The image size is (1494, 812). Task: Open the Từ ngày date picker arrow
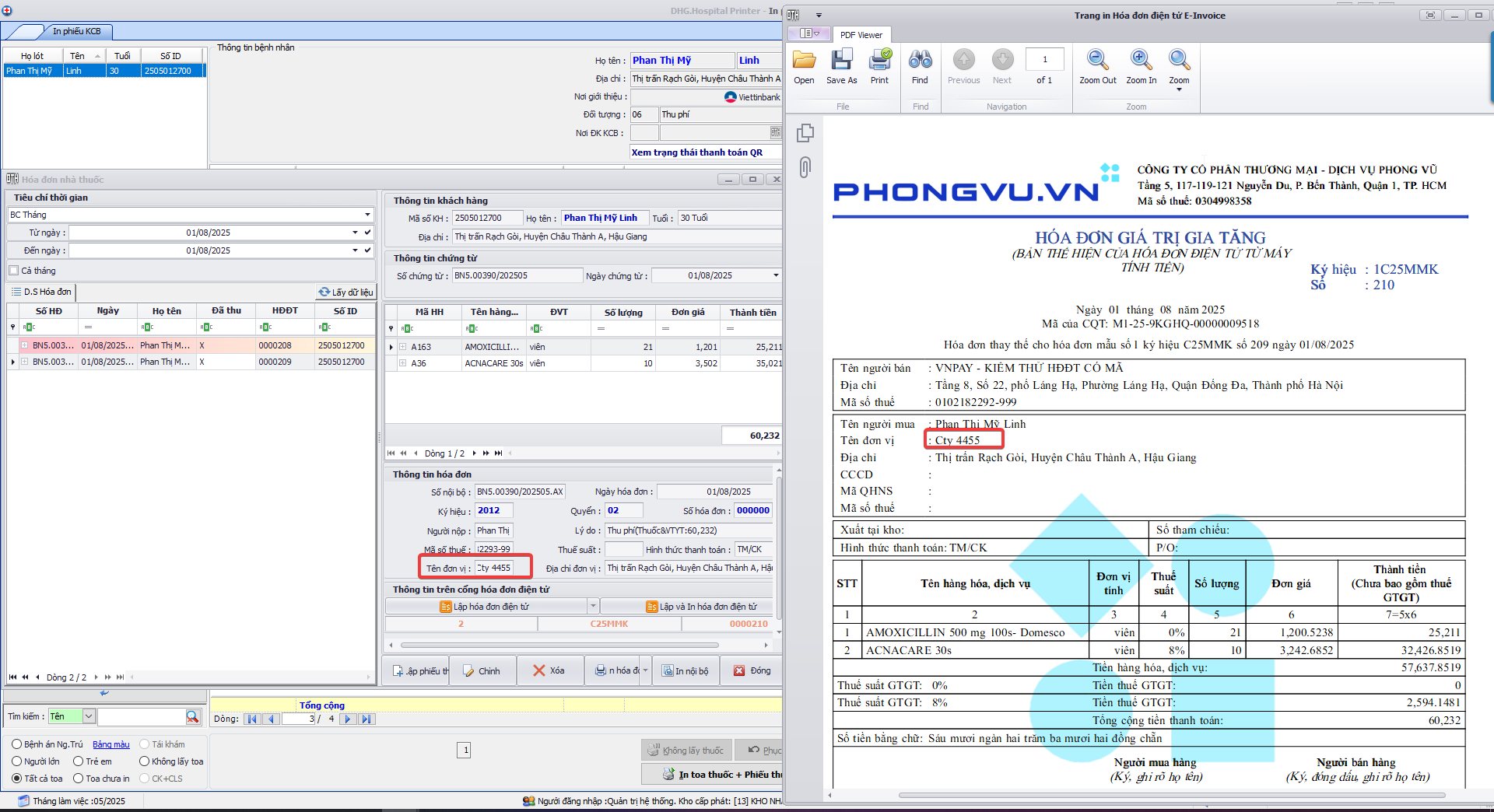tap(355, 233)
